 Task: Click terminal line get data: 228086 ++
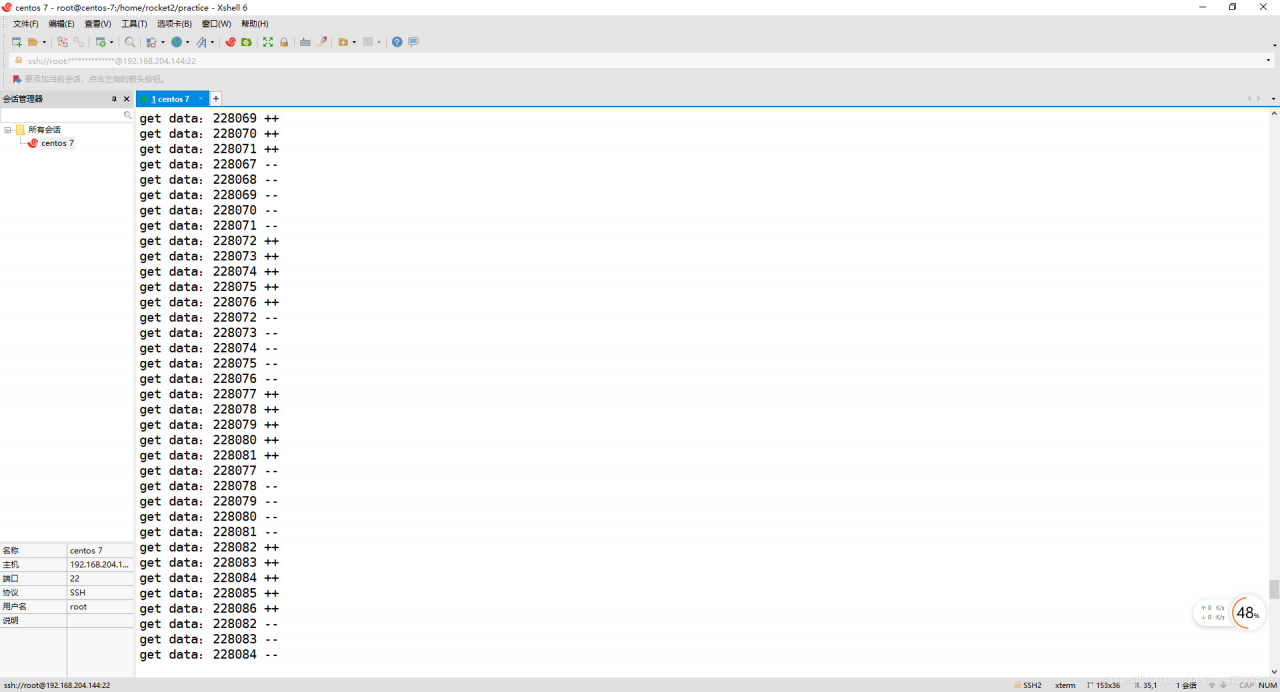[209, 608]
